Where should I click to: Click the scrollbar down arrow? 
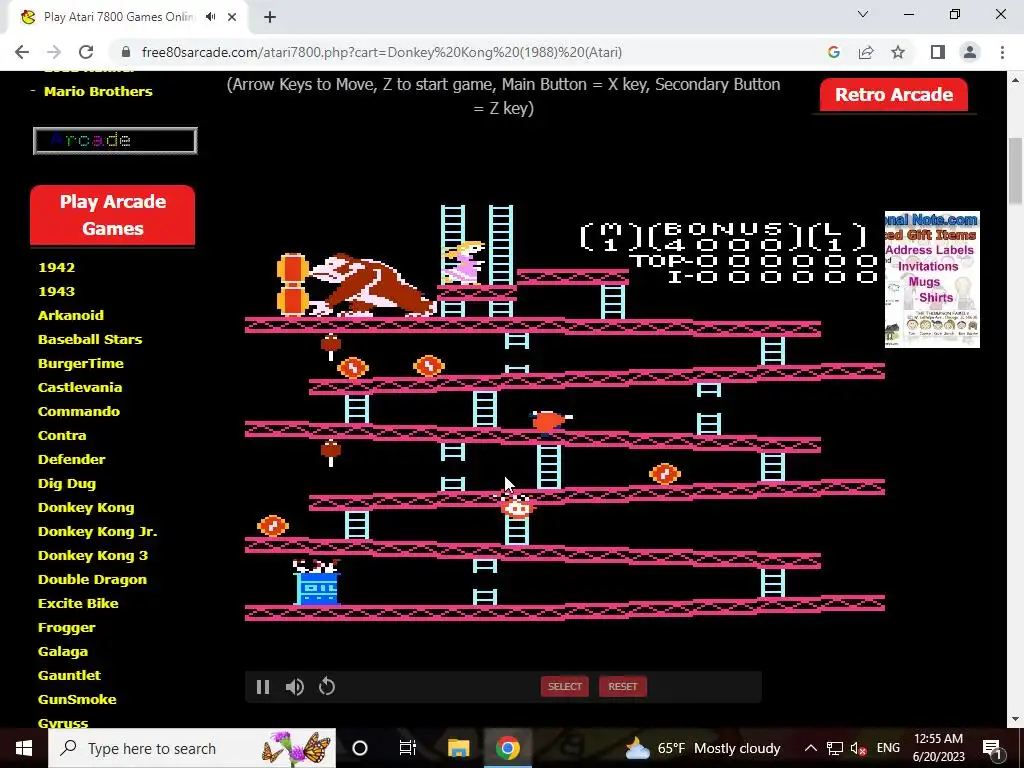(x=1015, y=720)
